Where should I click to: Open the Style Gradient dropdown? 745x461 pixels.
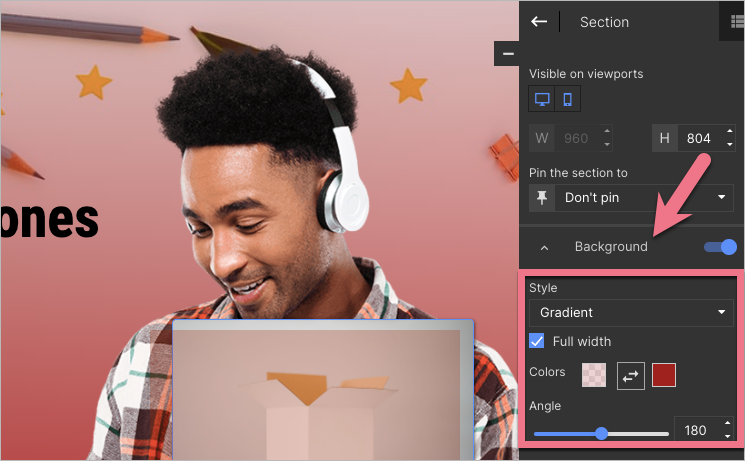631,313
